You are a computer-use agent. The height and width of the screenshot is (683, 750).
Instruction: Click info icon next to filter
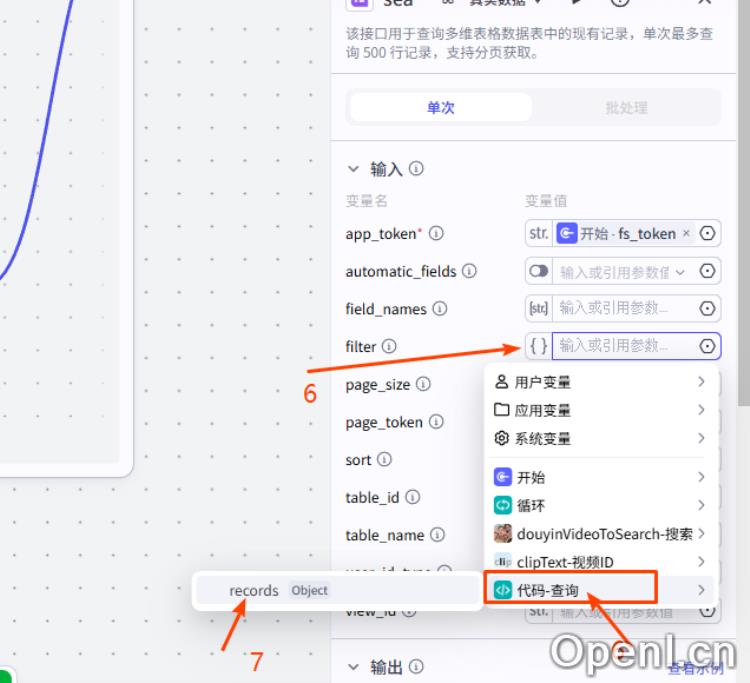[x=389, y=346]
